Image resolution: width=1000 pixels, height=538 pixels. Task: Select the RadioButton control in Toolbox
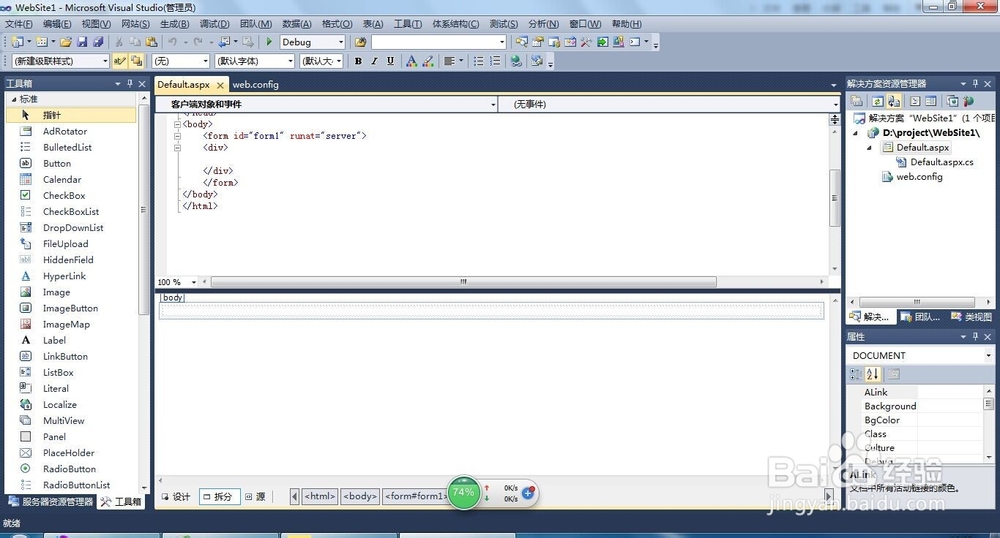tap(69, 469)
